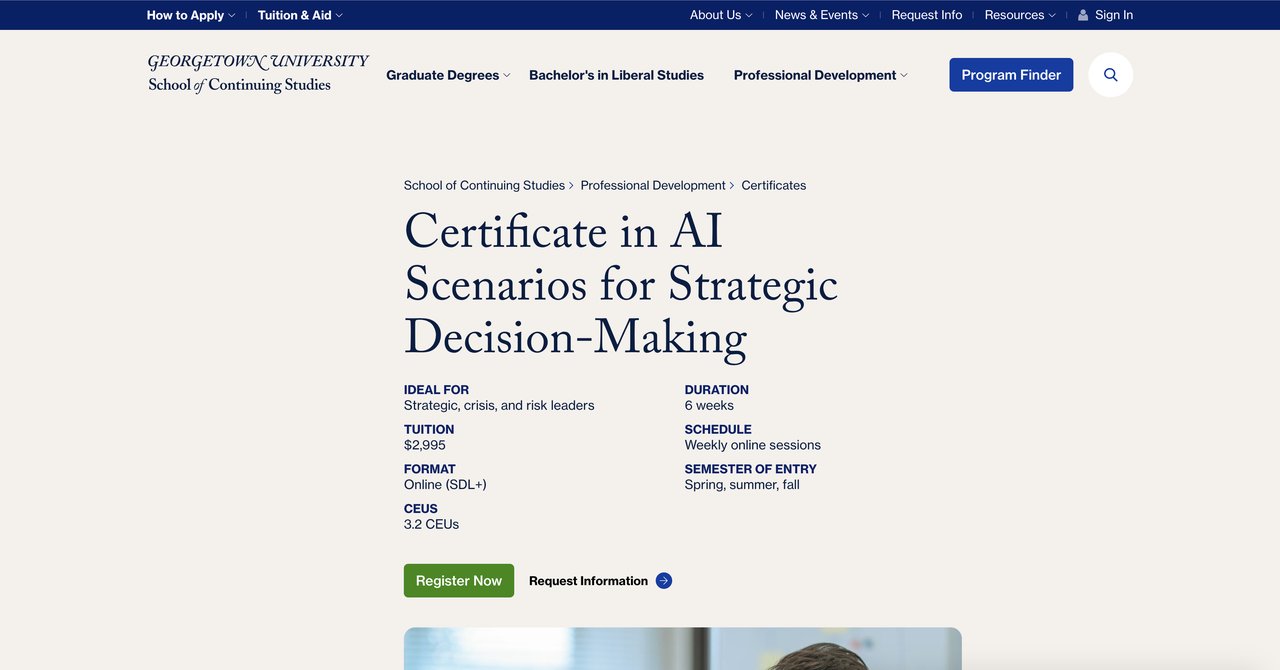Open the About Us dropdown
The width and height of the screenshot is (1280, 670).
coord(721,15)
